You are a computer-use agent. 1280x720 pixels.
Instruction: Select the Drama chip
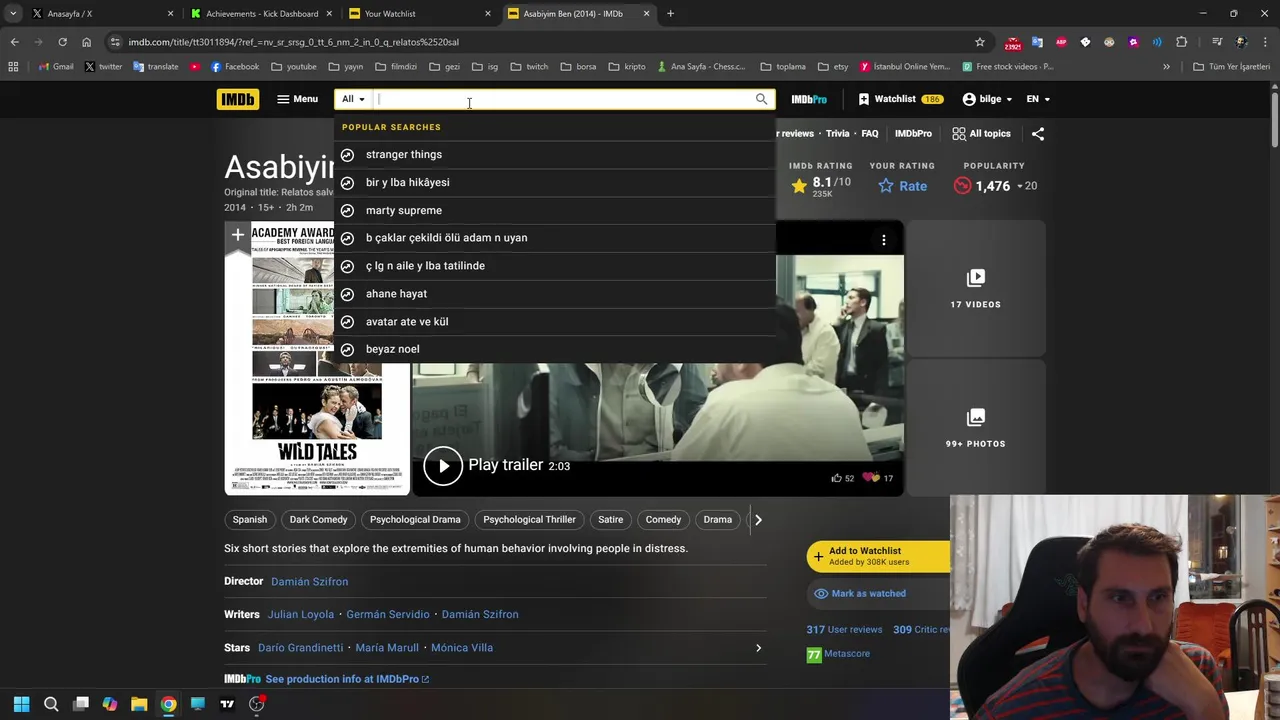pos(718,519)
